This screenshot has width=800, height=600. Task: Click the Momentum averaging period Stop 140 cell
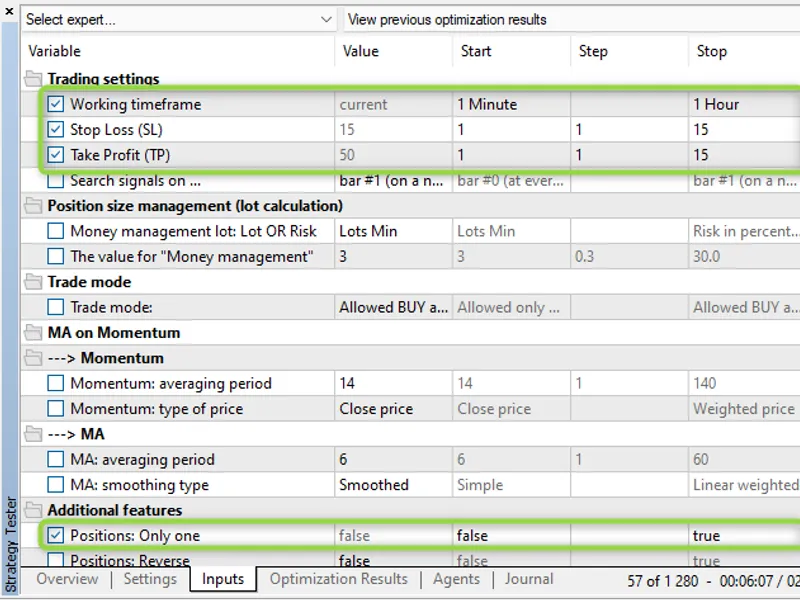click(x=744, y=383)
